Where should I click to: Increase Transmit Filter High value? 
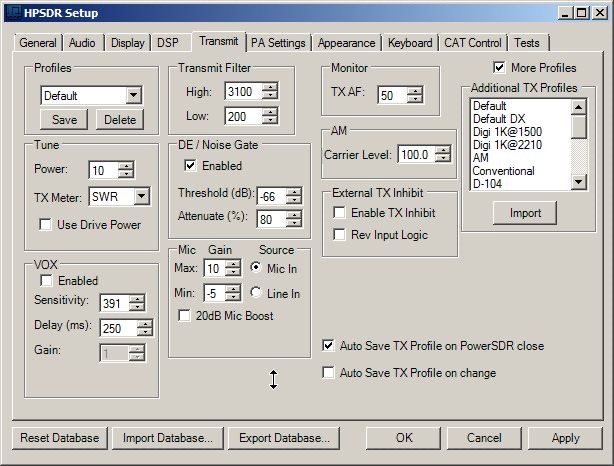[x=270, y=87]
